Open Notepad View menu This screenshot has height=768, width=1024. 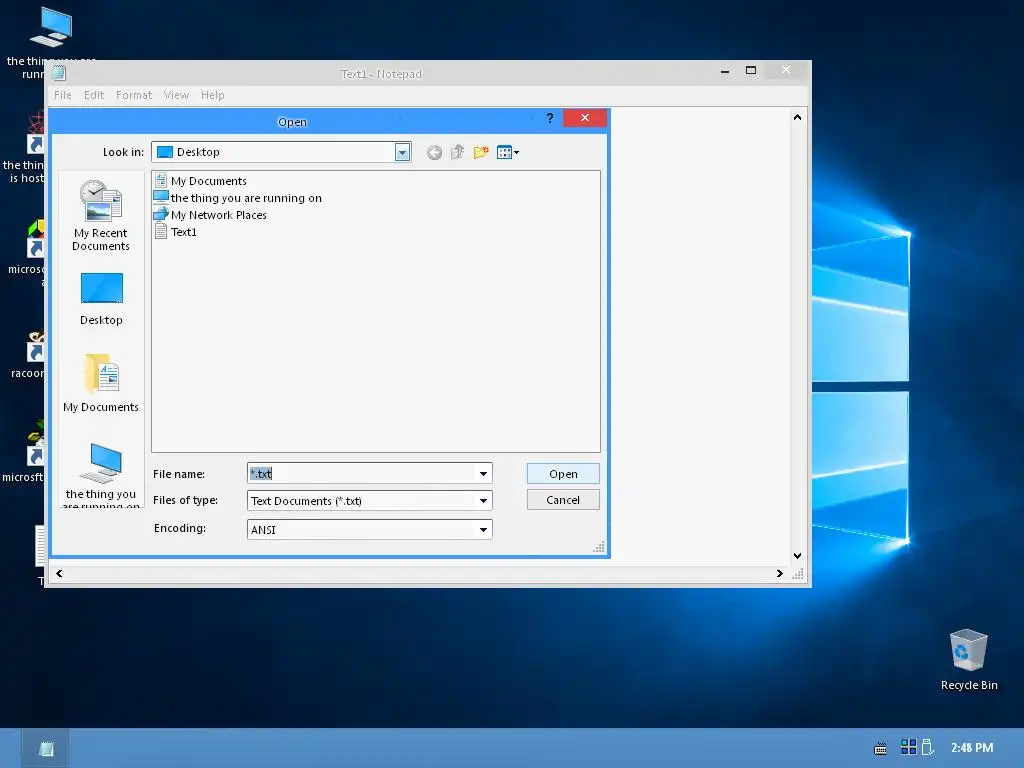point(176,95)
